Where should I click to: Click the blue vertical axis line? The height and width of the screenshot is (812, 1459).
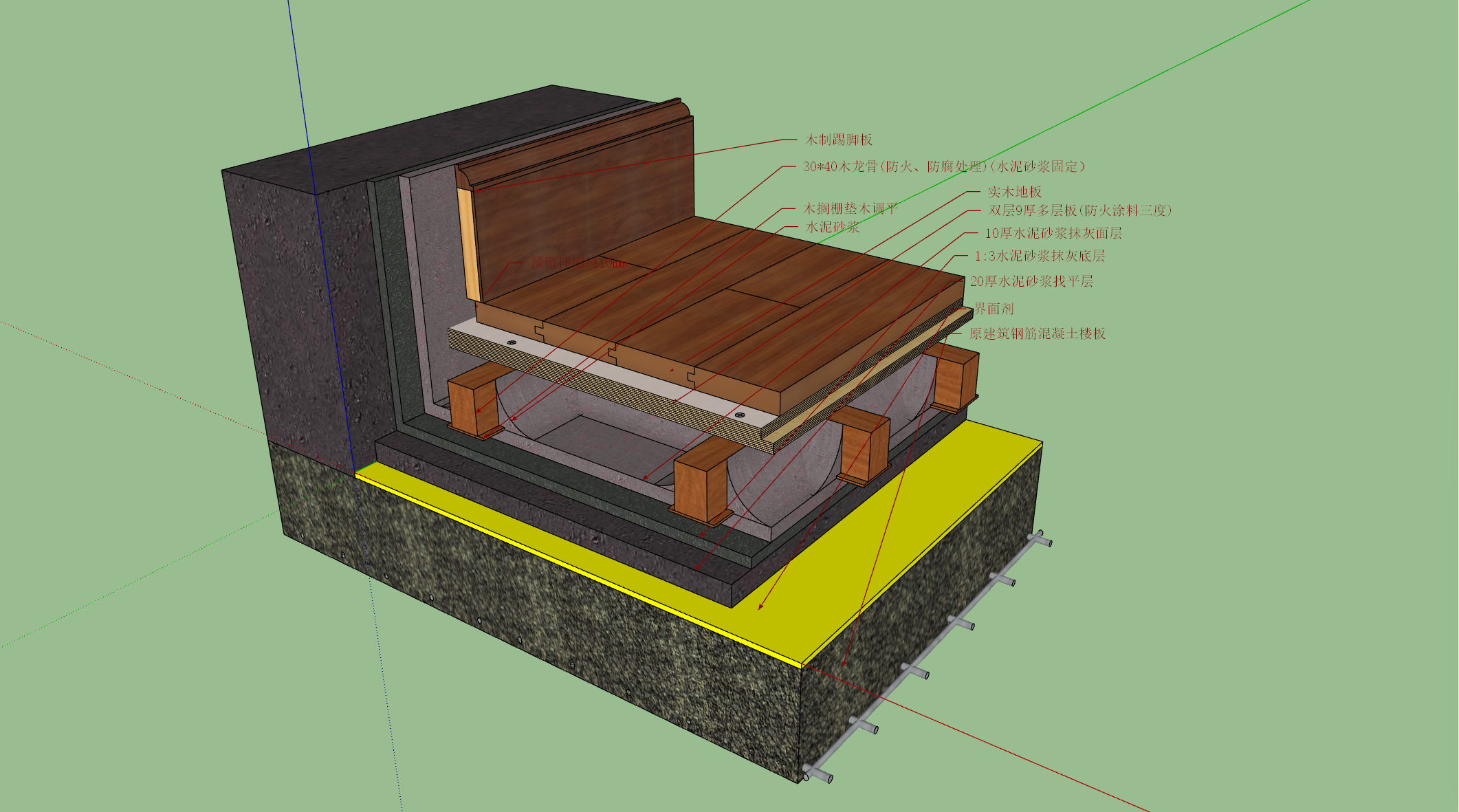point(322,234)
